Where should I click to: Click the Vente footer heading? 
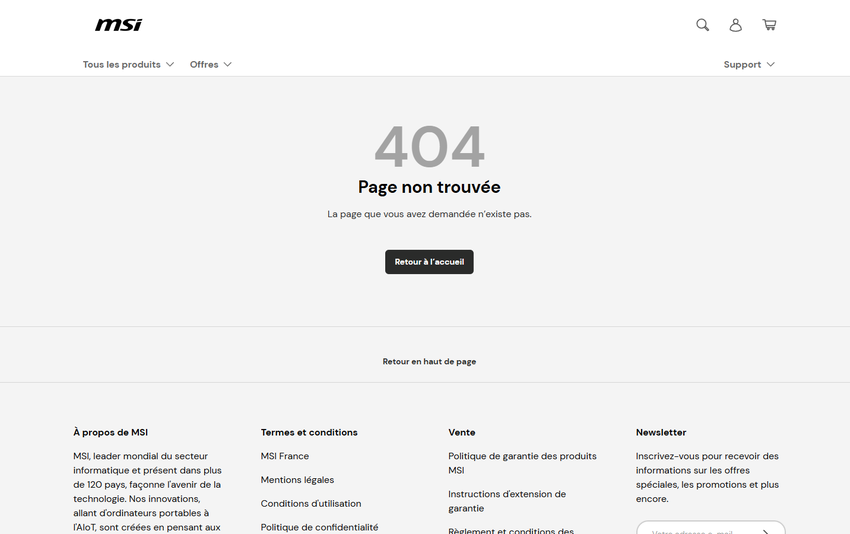pos(462,432)
